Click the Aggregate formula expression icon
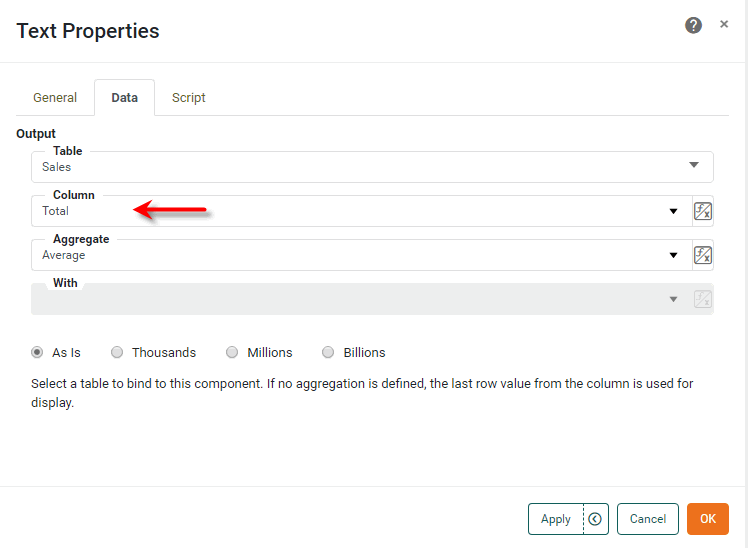The image size is (748, 548). tap(703, 255)
